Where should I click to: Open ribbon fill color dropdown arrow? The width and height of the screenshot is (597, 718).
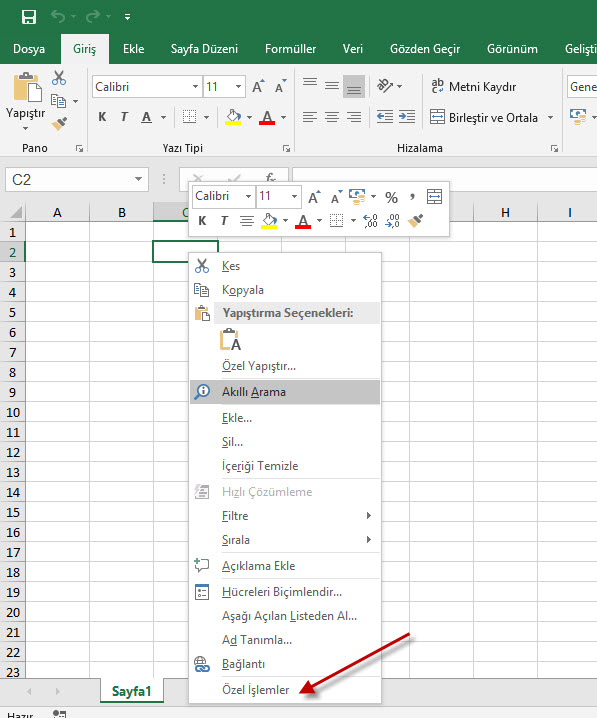(x=250, y=117)
